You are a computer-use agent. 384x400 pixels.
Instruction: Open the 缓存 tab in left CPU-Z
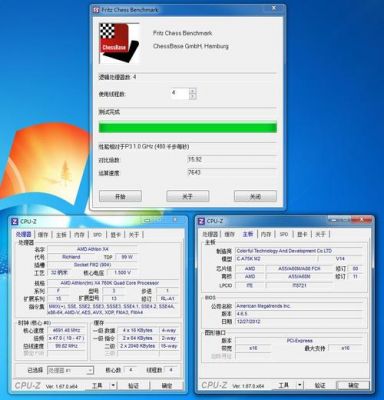point(43,235)
